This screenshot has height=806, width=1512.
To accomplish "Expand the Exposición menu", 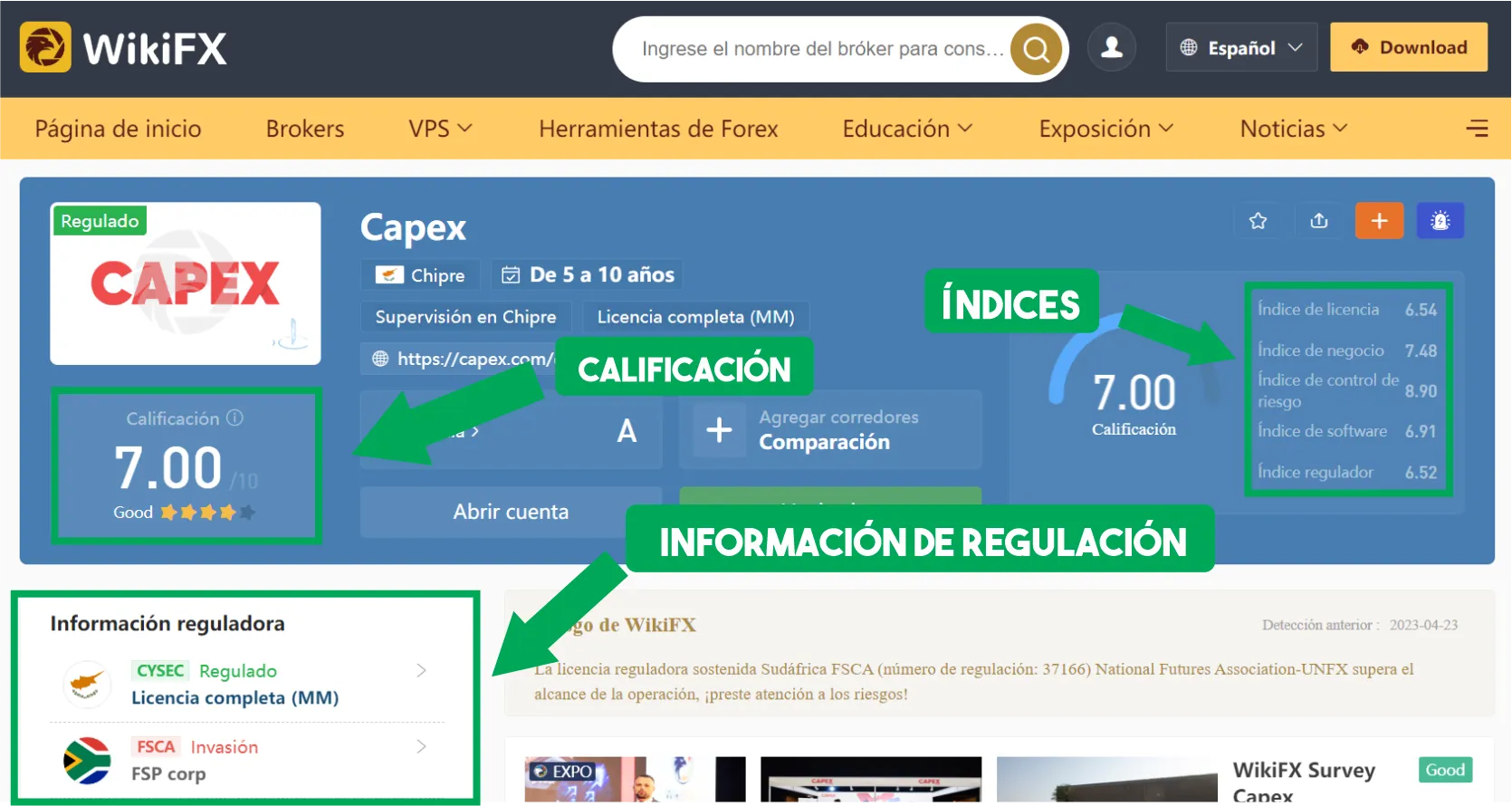I will click(1105, 129).
